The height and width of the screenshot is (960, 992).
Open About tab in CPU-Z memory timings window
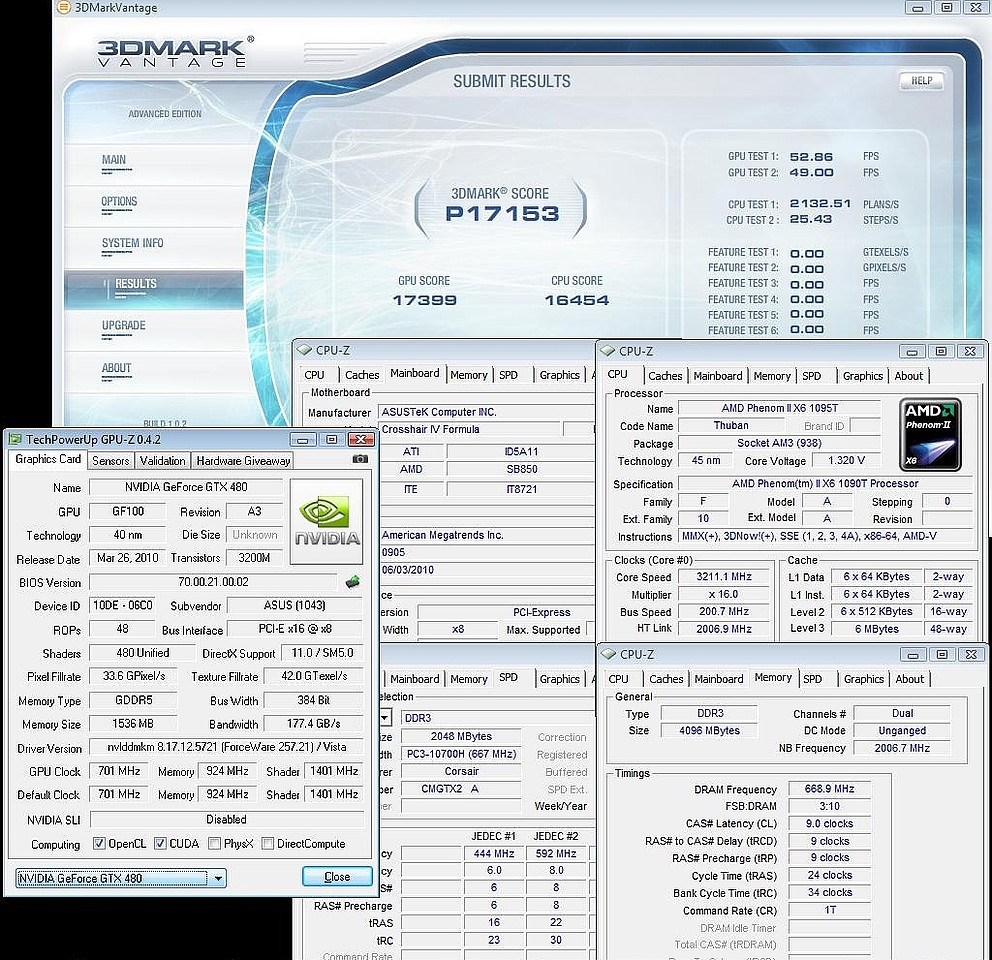pos(910,679)
